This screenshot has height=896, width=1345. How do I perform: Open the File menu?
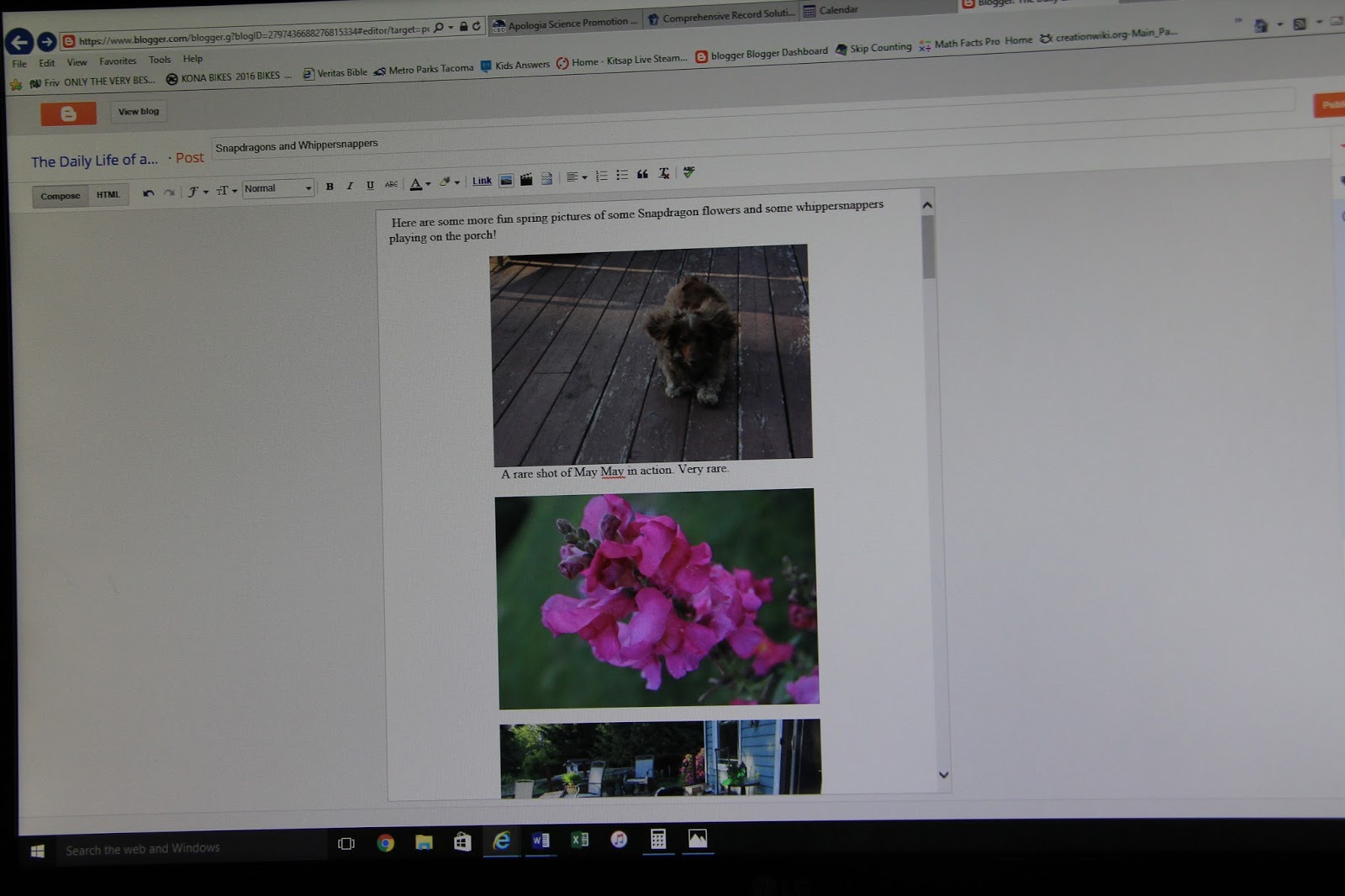coord(19,64)
